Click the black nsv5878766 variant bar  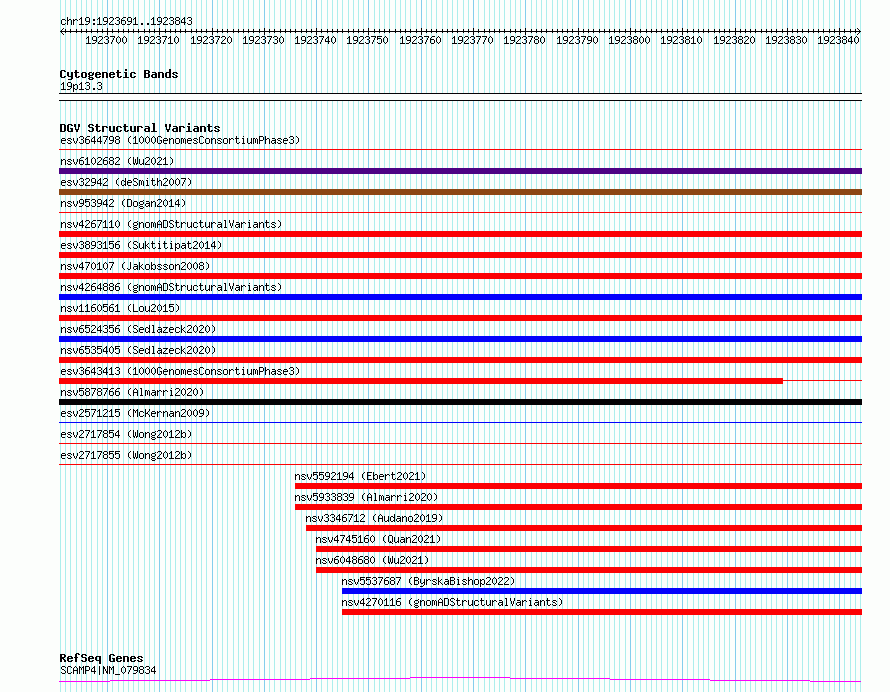pos(460,402)
